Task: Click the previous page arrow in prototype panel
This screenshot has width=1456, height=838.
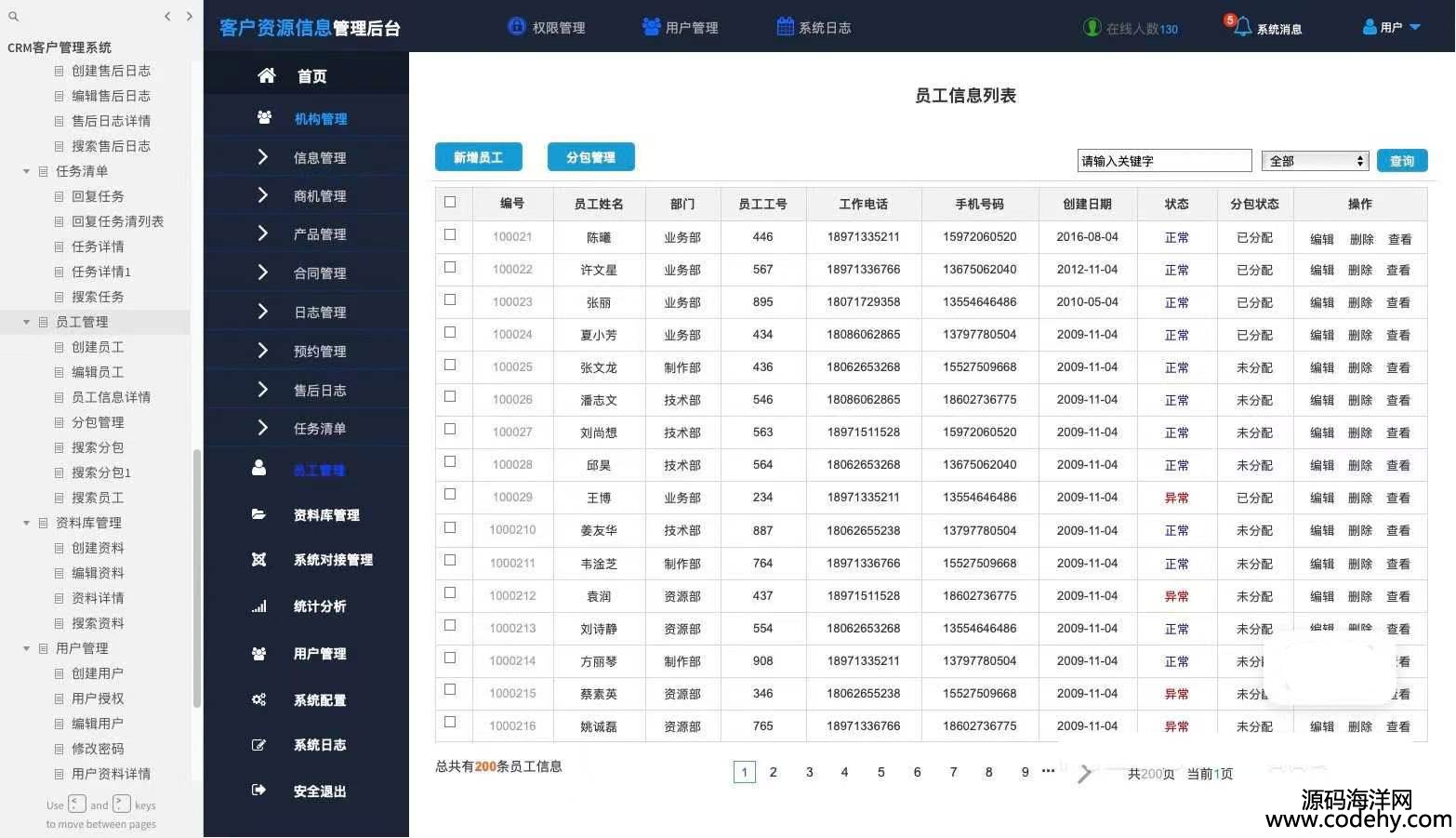Action: (167, 16)
